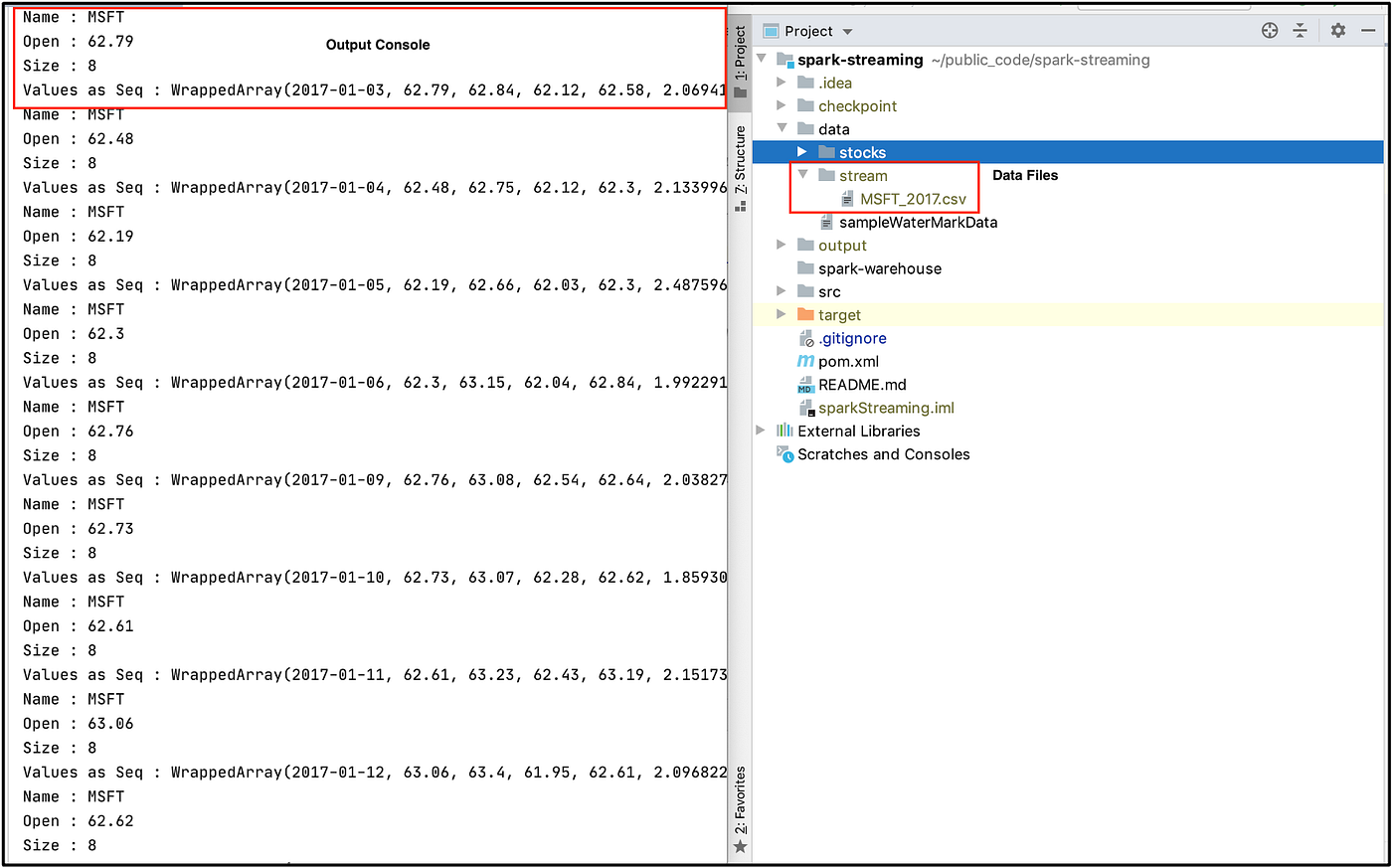This screenshot has width=1392, height=868.
Task: Click the Maven icon beside pom.xml
Action: 805,361
